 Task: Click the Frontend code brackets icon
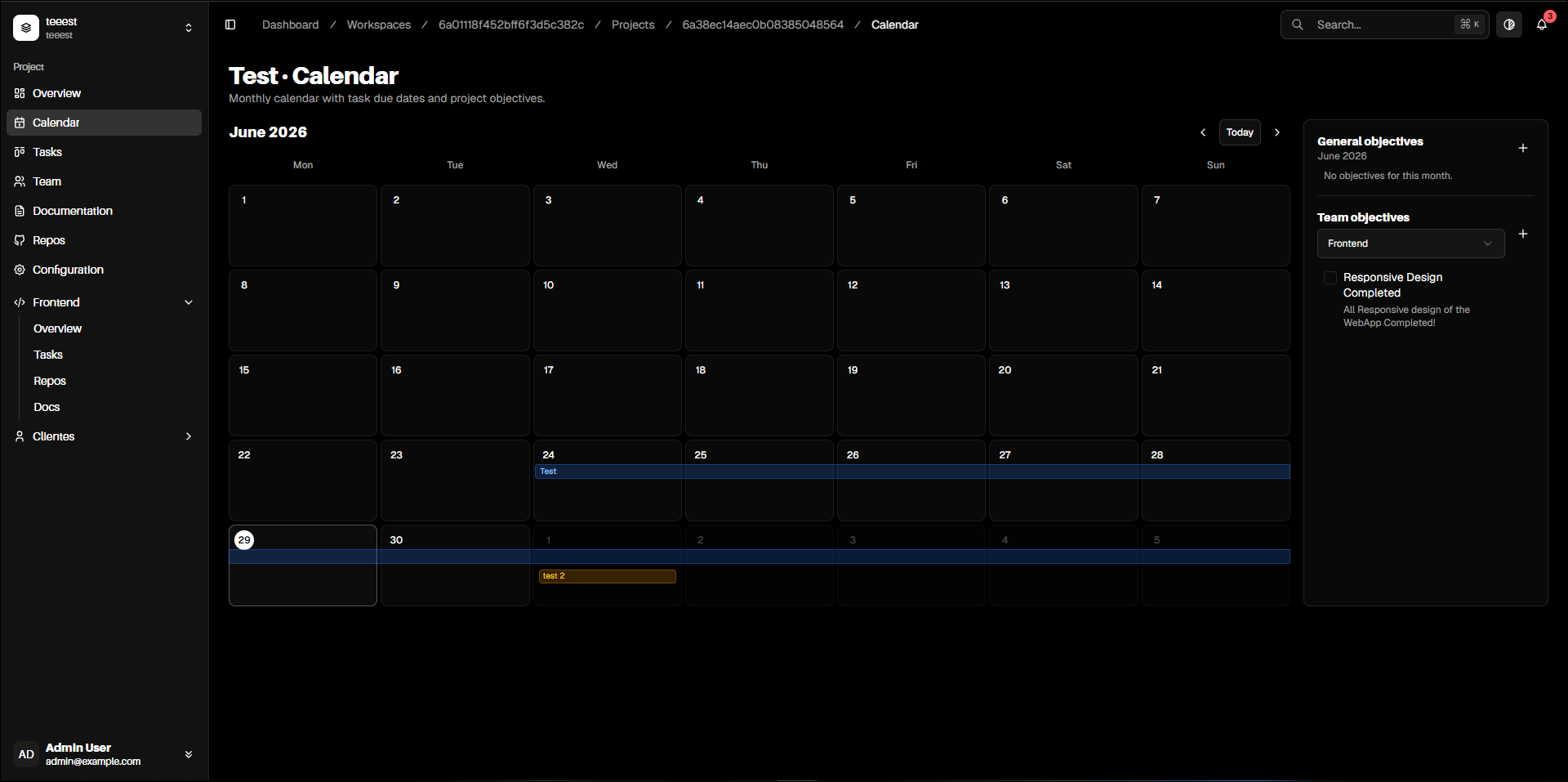[20, 302]
